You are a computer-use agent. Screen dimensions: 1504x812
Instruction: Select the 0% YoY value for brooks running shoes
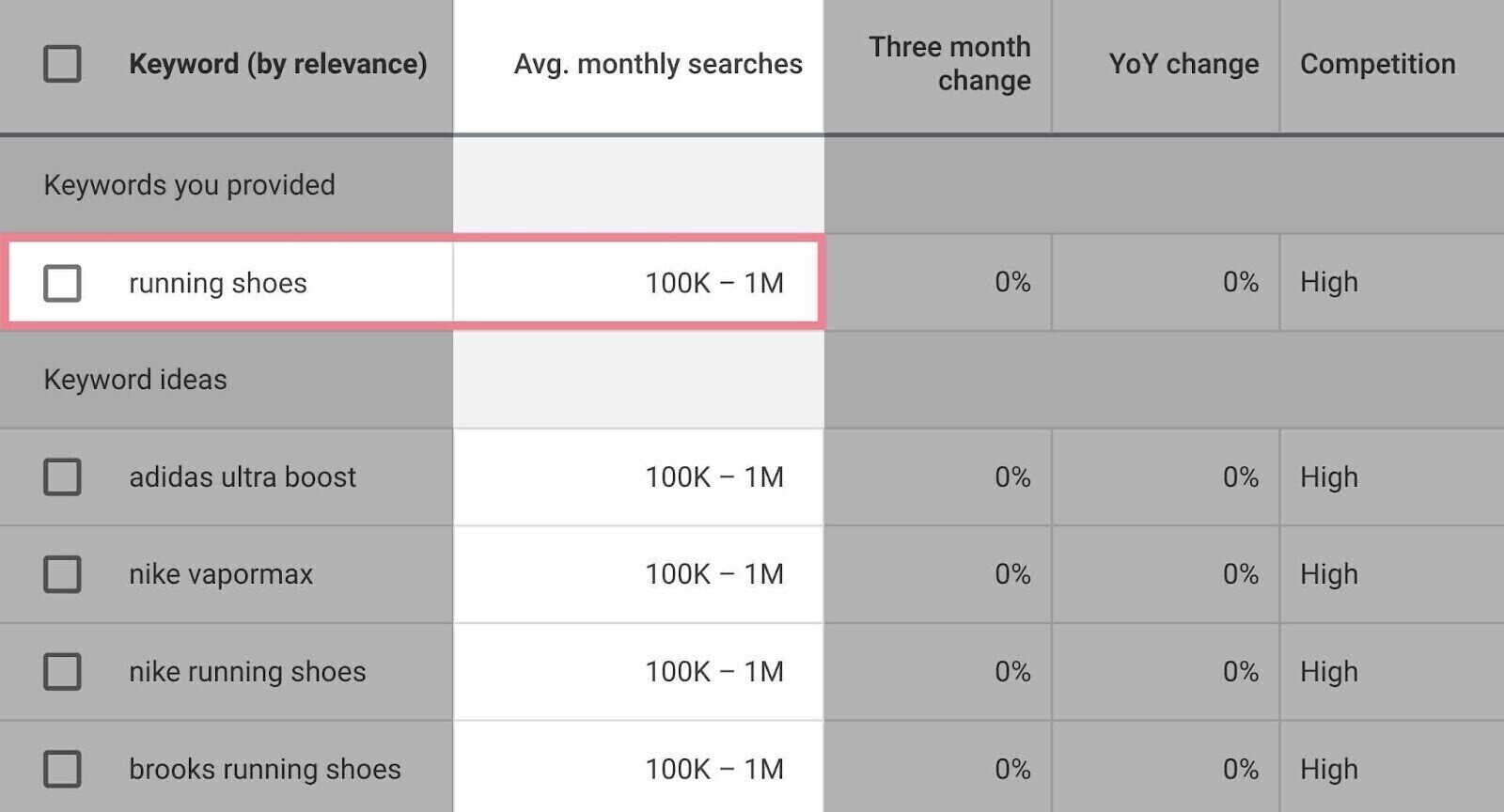coord(1243,769)
